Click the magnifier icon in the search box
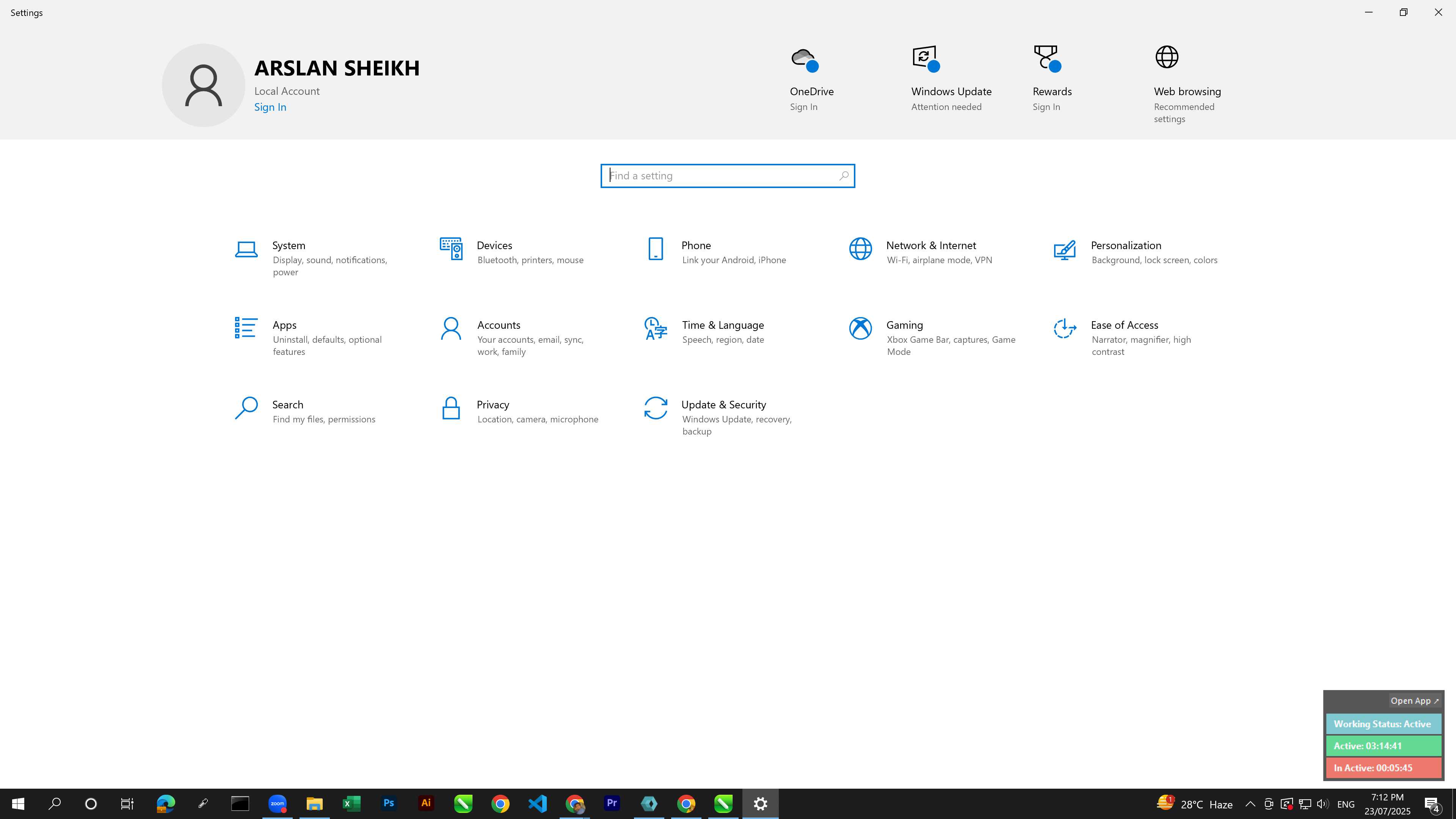 pyautogui.click(x=843, y=176)
